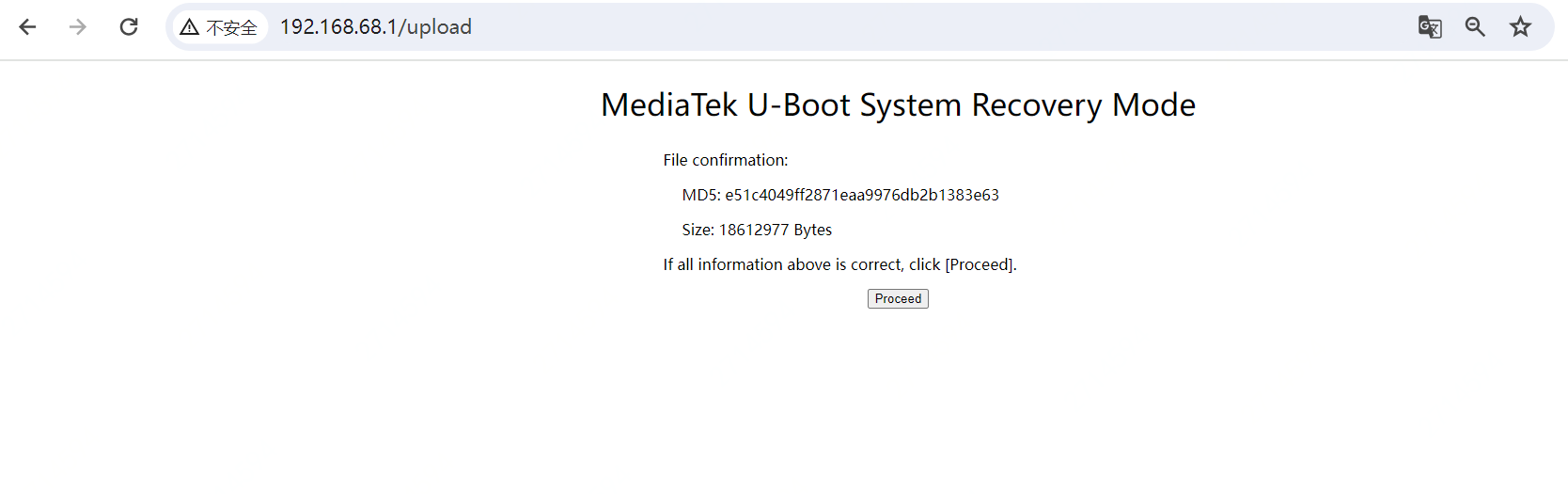Click the Proceed button

tap(898, 298)
